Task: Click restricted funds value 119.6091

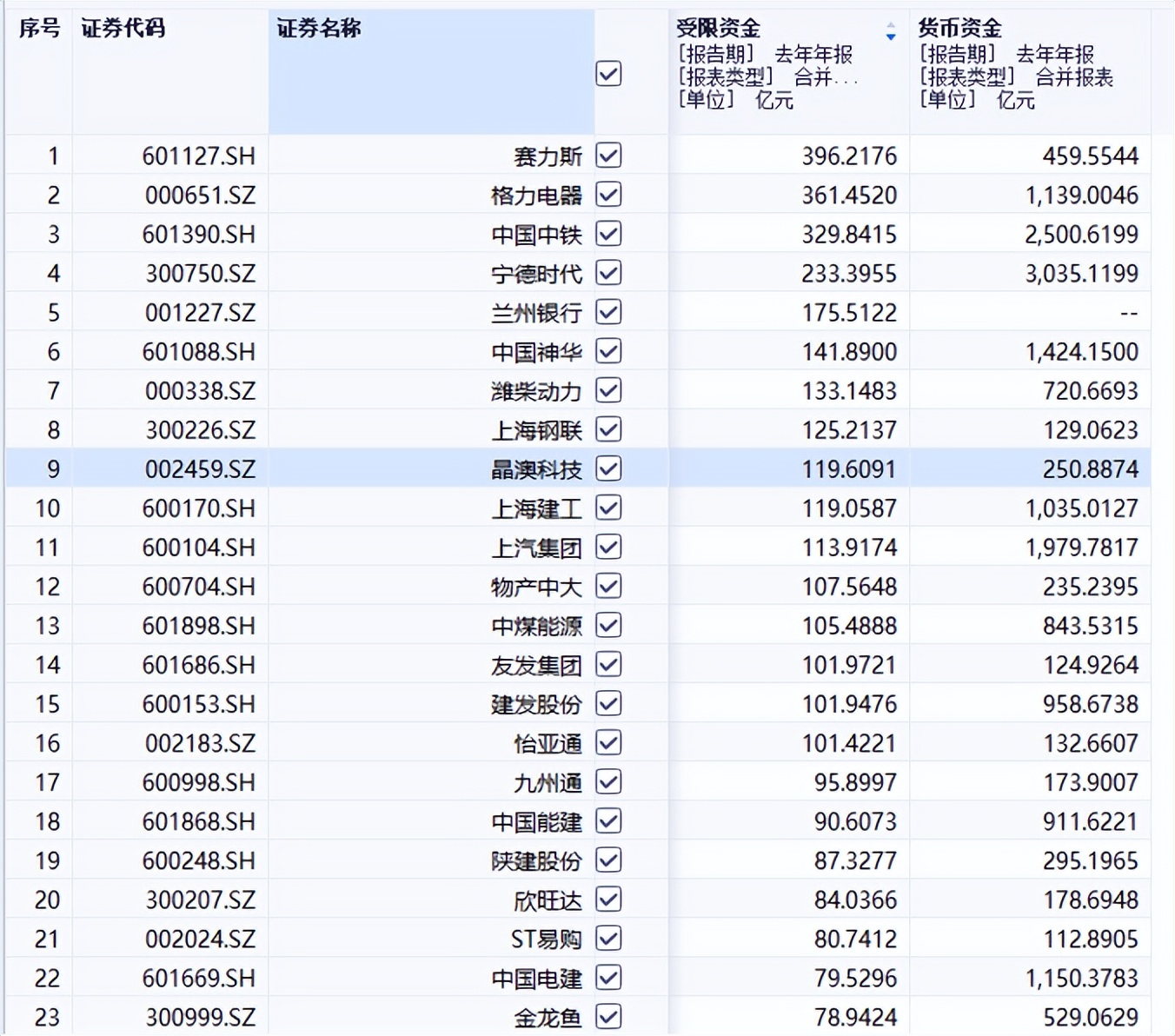Action: 849,469
